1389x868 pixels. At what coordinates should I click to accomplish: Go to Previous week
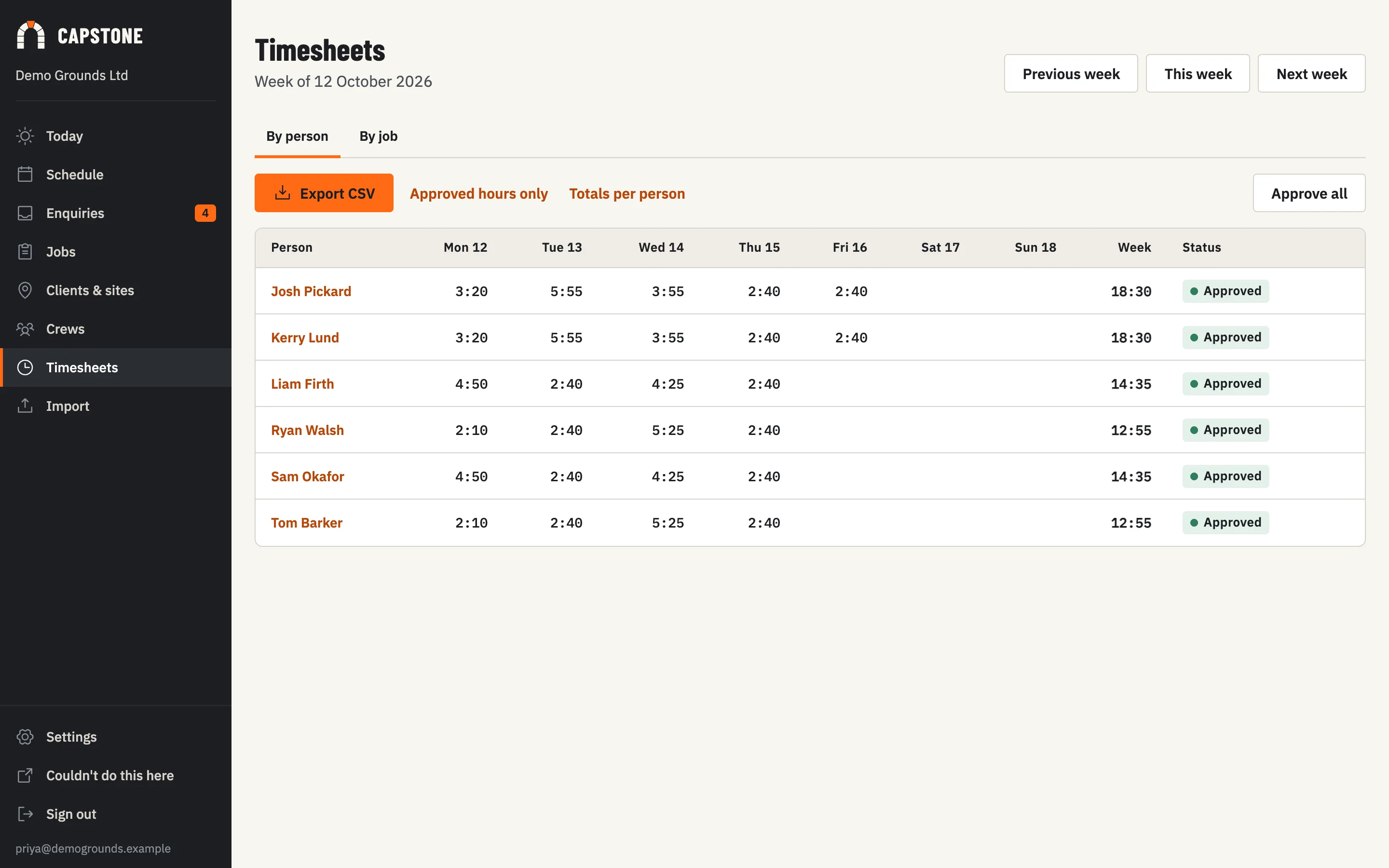coord(1071,73)
